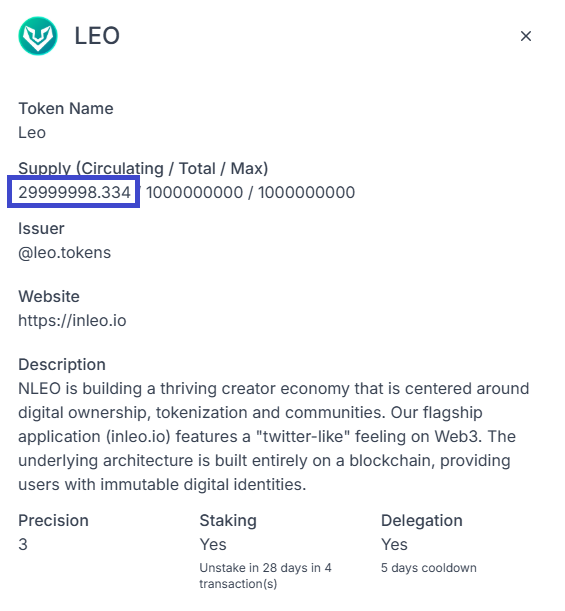Image resolution: width=565 pixels, height=611 pixels.
Task: Click the @leo.tokens issuer name
Action: pos(64,253)
